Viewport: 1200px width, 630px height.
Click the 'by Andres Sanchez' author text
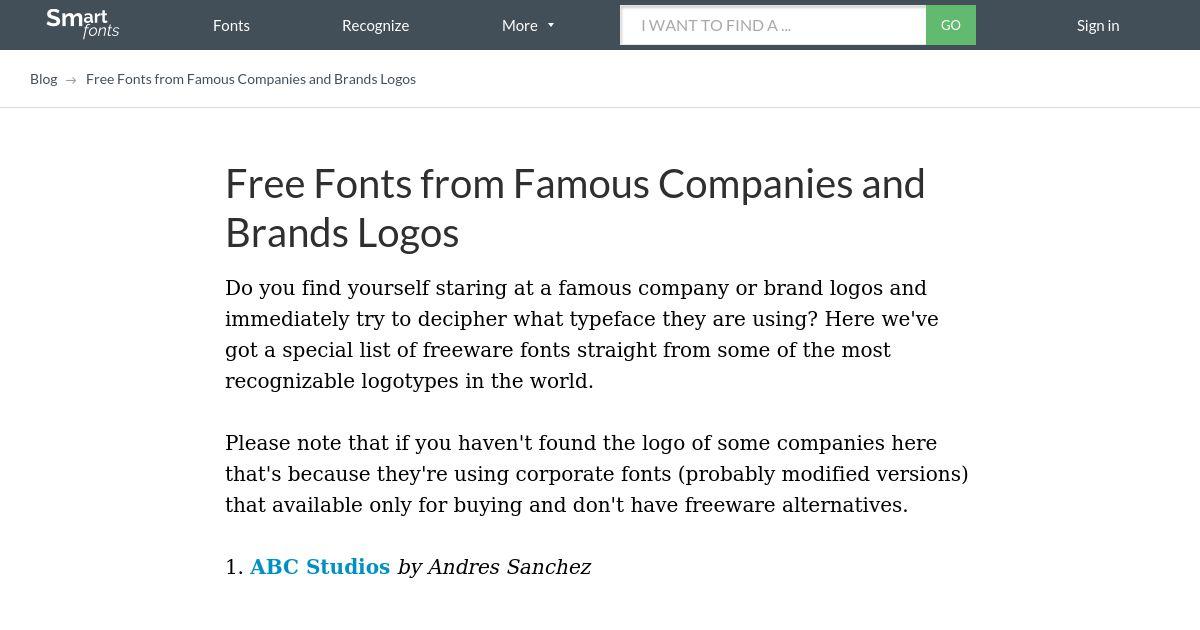click(494, 567)
